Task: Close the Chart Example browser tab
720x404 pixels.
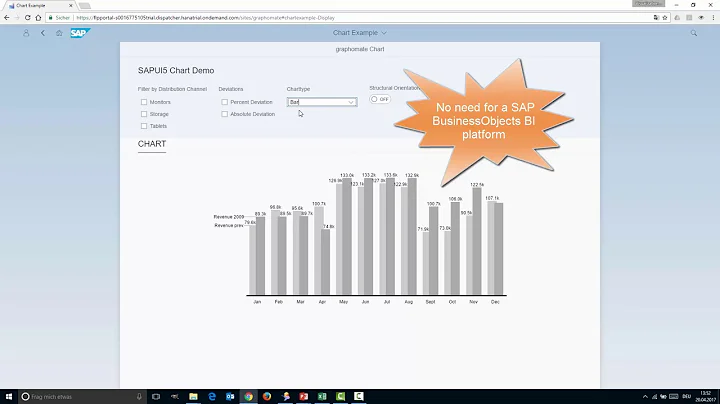Action: click(71, 6)
